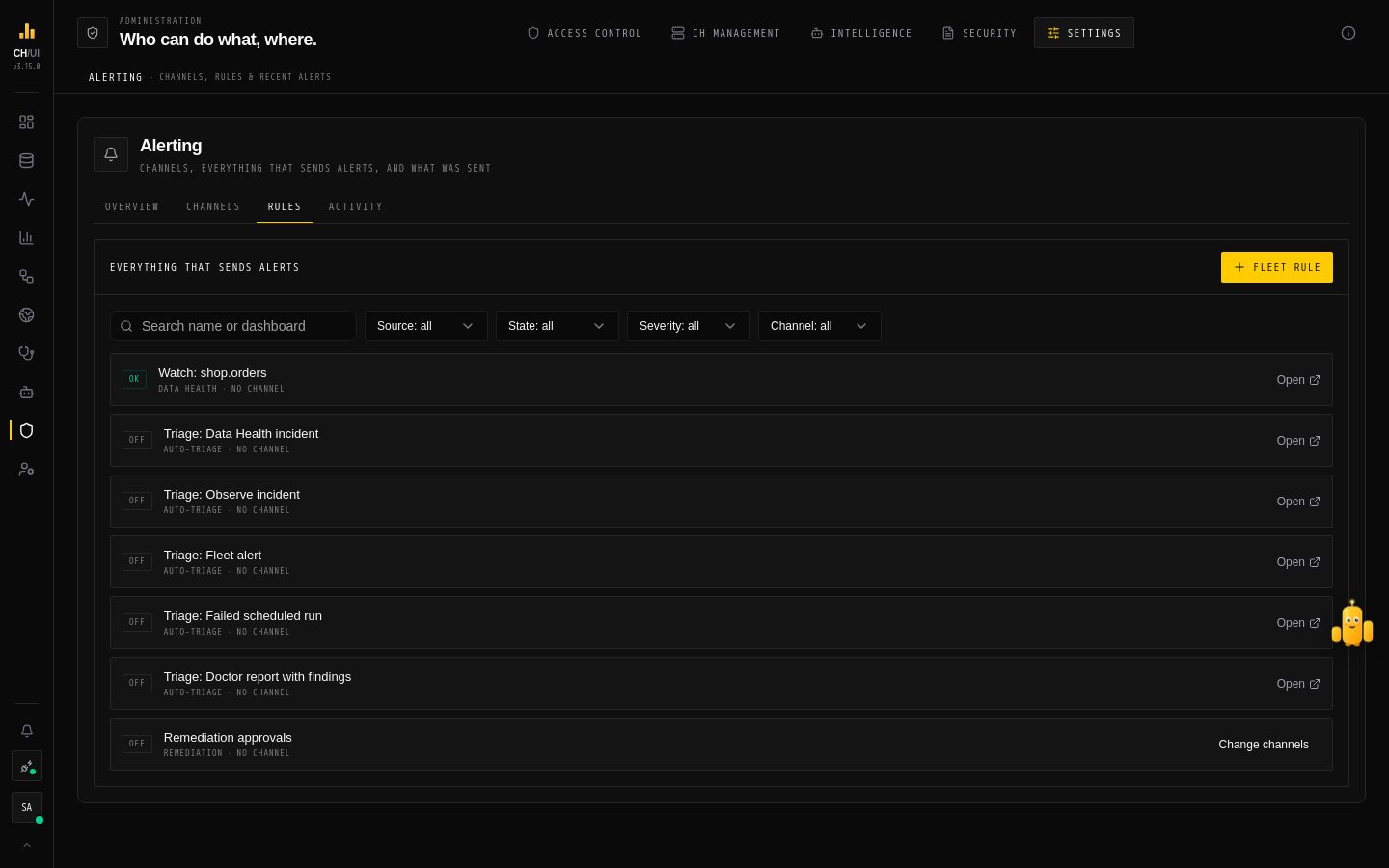This screenshot has height=868, width=1389.
Task: Open the activity pulse sidebar icon
Action: [x=26, y=200]
